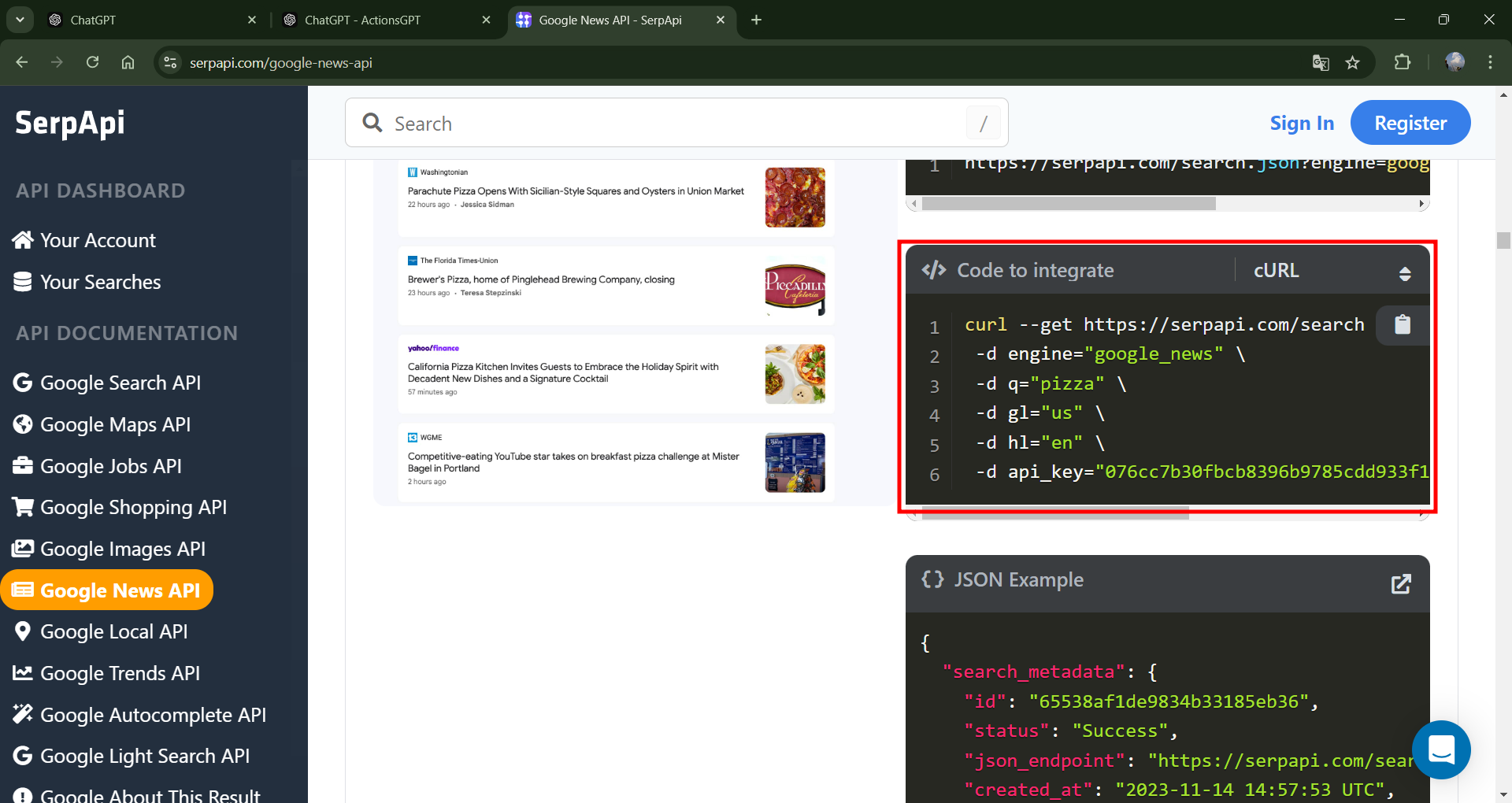Click the Your Searches database icon
This screenshot has height=803, width=1512.
point(23,282)
